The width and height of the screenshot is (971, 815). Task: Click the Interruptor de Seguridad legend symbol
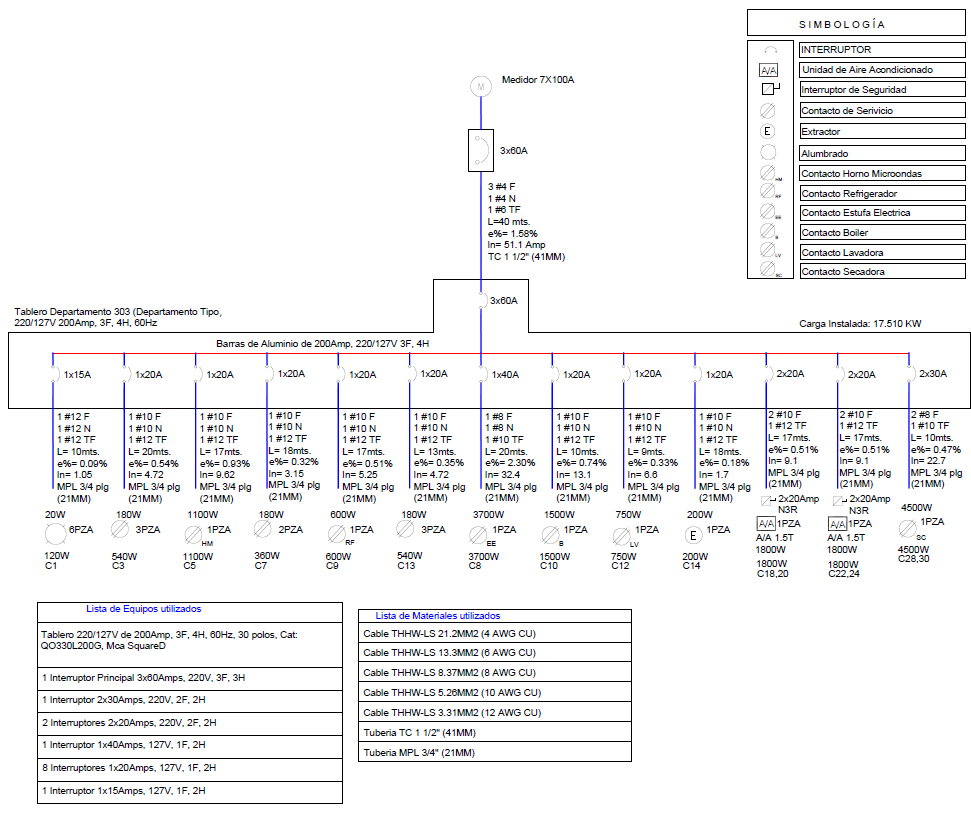click(x=769, y=90)
